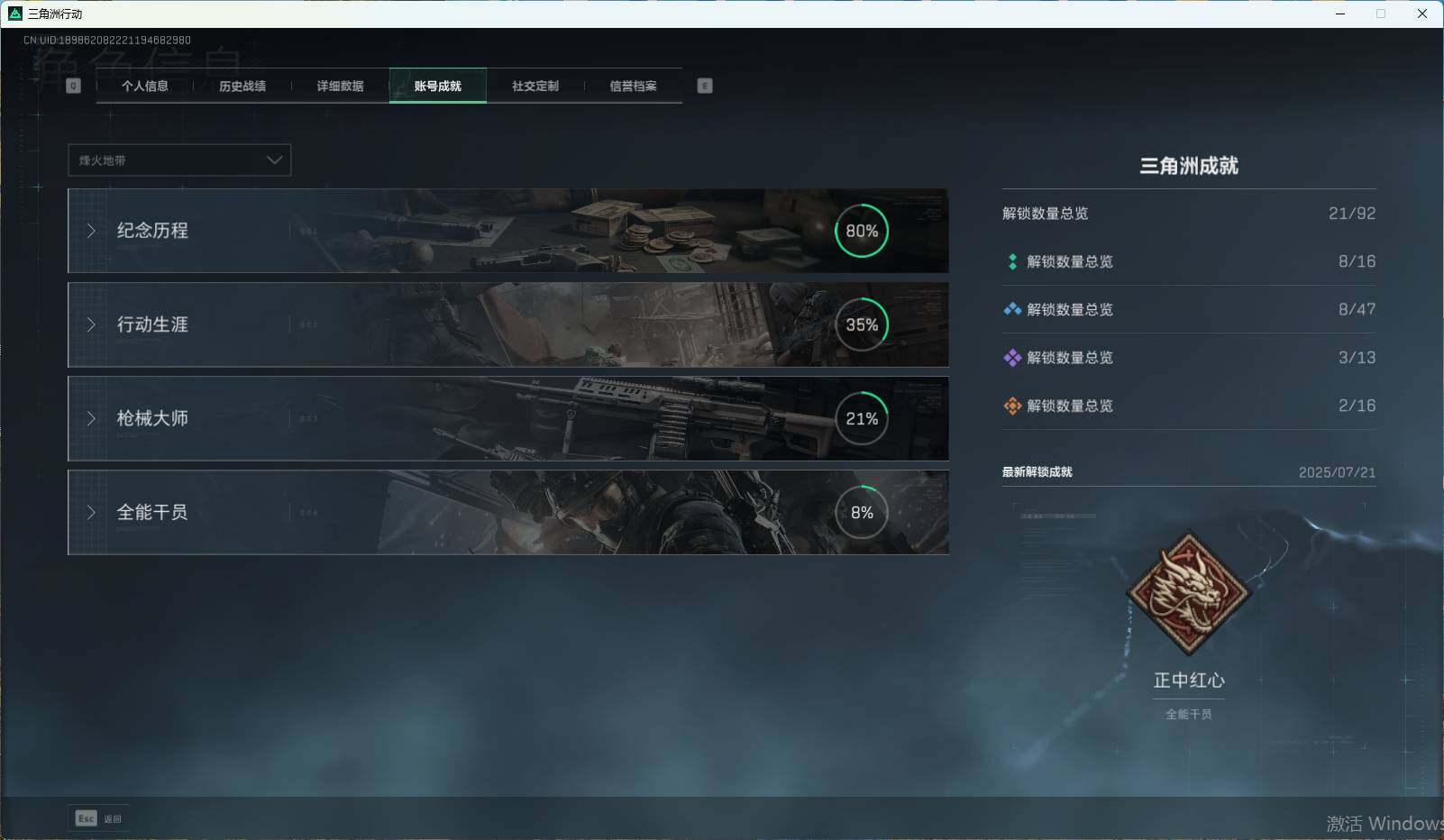This screenshot has width=1444, height=840.
Task: Expand the 行动生涯 achievement category
Action: pos(508,324)
